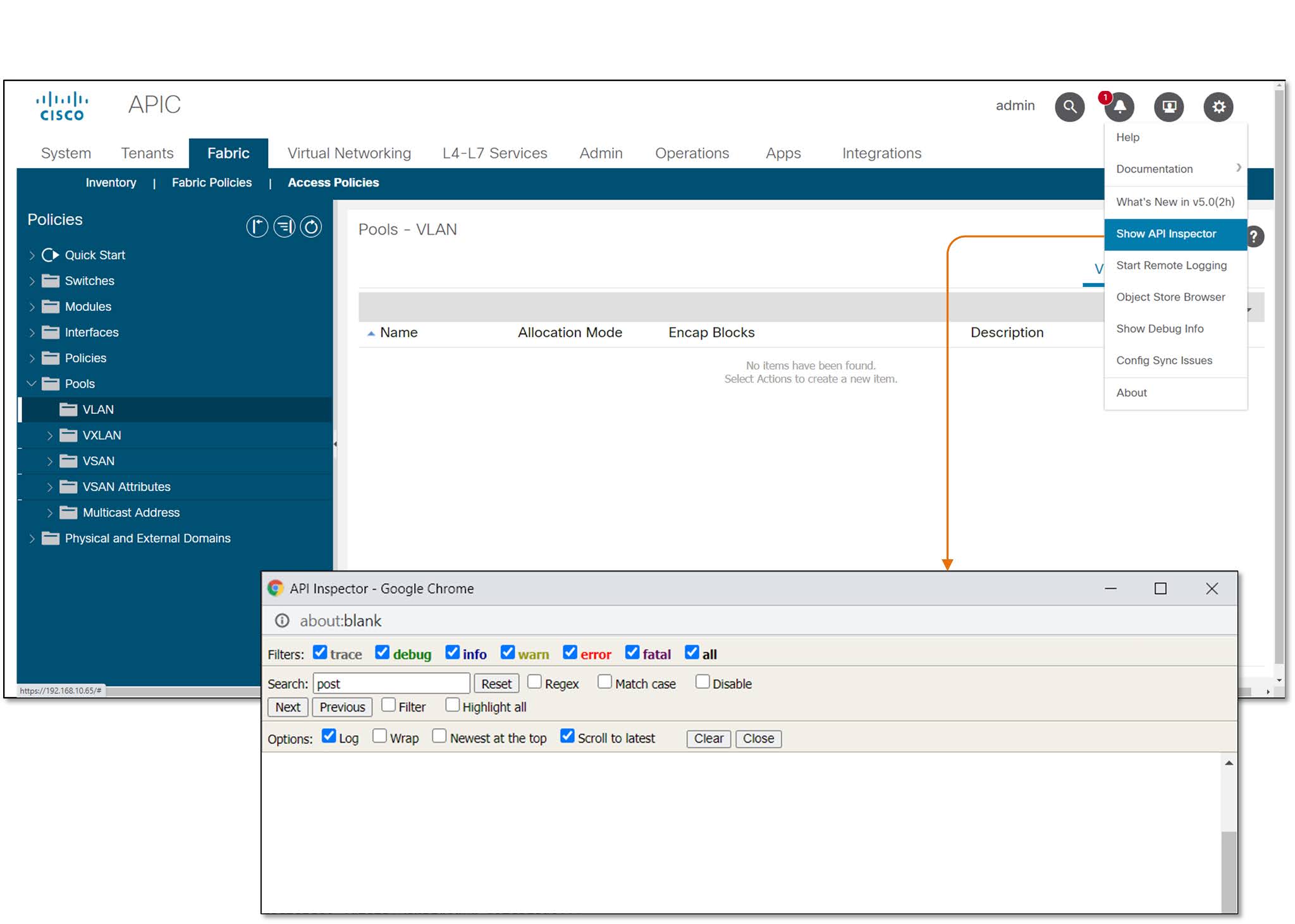Click the settings gear icon
This screenshot has height=924, width=1295.
(x=1218, y=106)
